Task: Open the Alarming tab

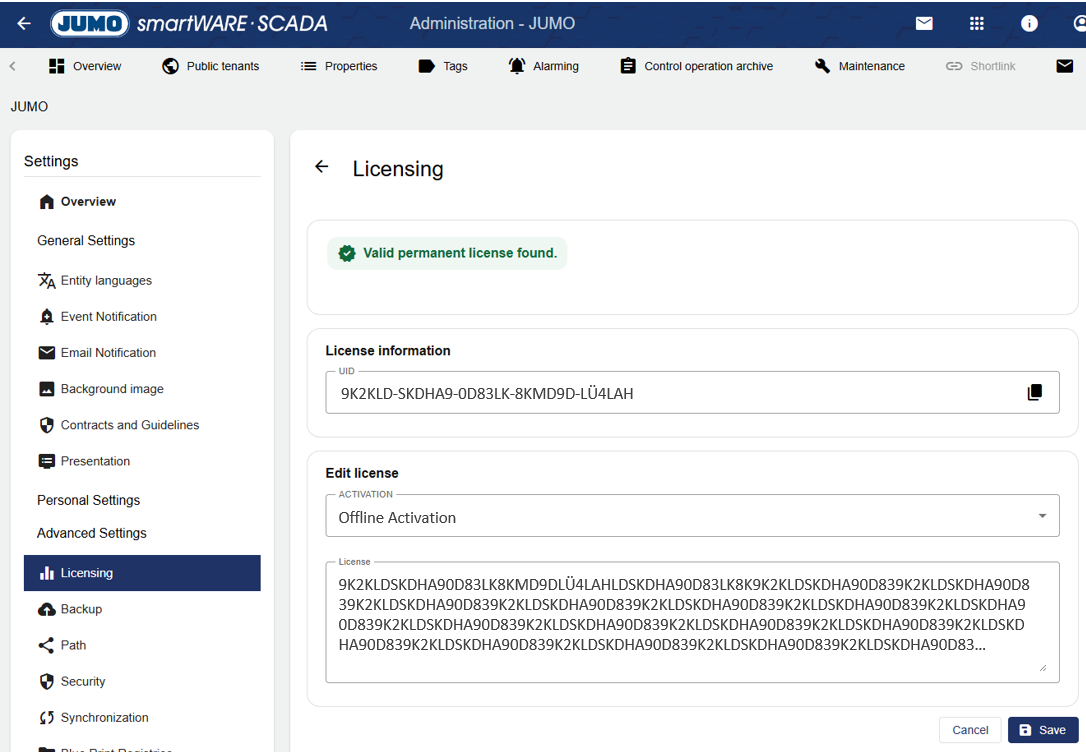Action: tap(544, 66)
